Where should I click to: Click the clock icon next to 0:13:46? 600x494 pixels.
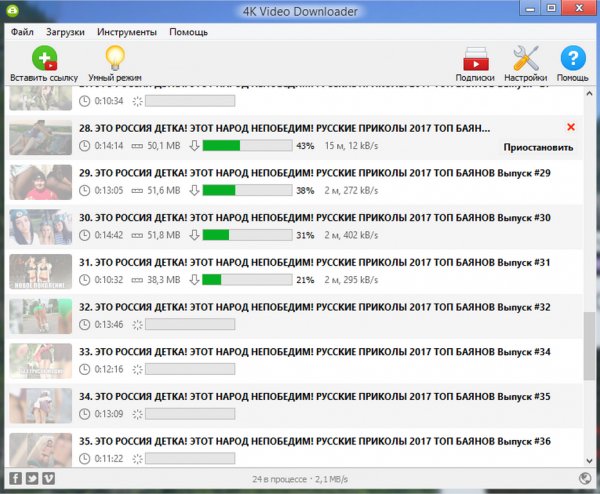pyautogui.click(x=84, y=325)
